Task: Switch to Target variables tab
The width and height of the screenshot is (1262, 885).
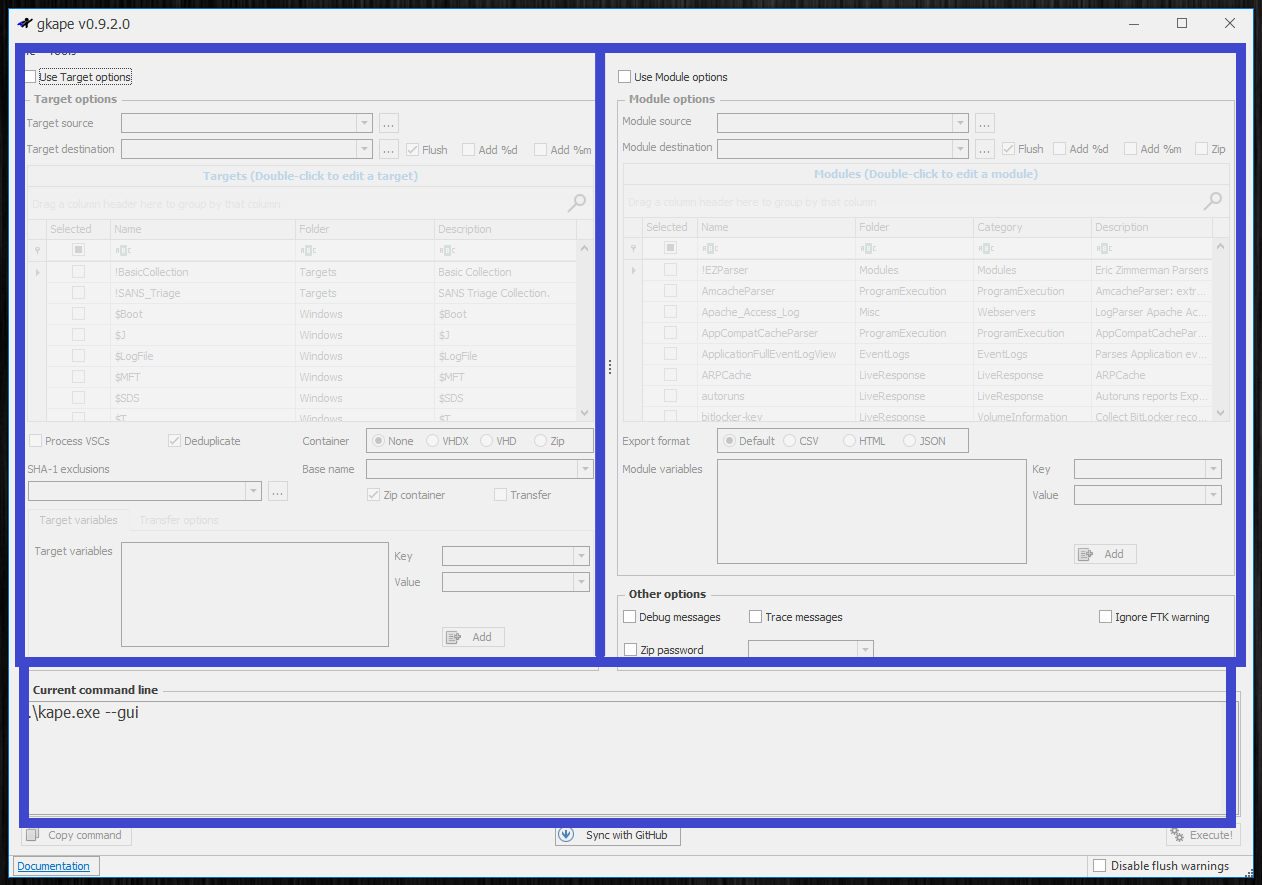Action: (x=79, y=520)
